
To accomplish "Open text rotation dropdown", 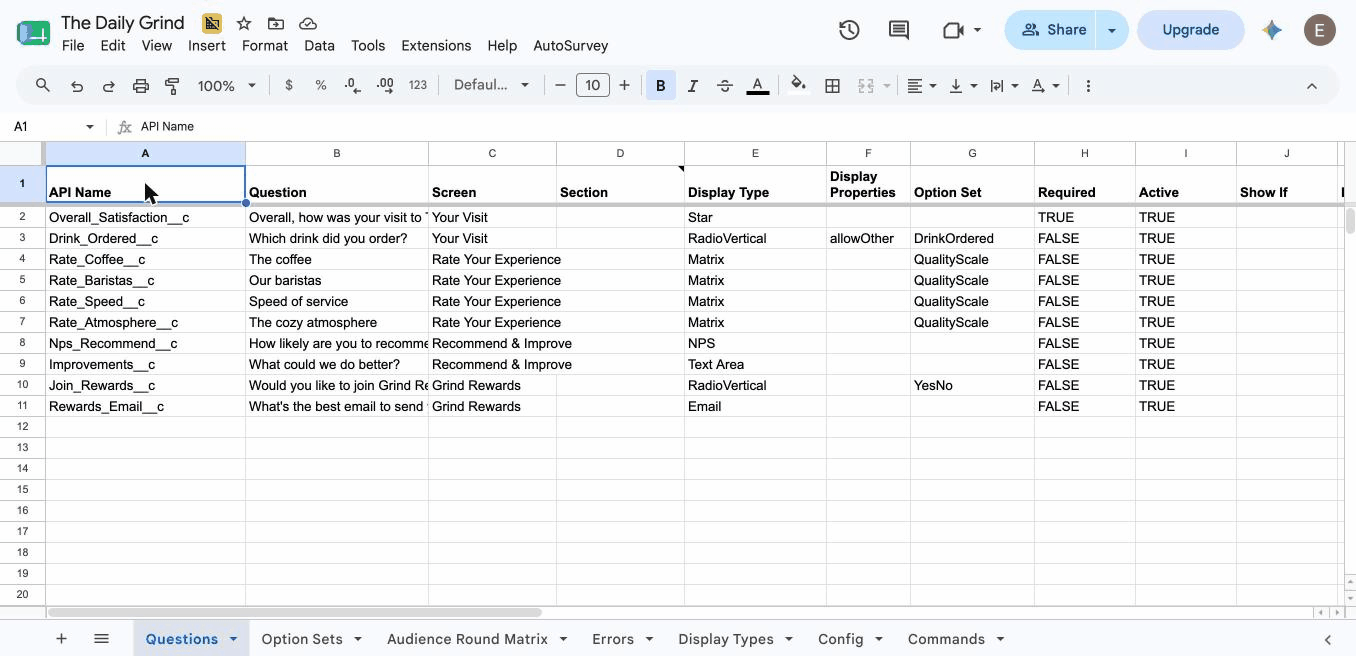I will tap(1045, 86).
